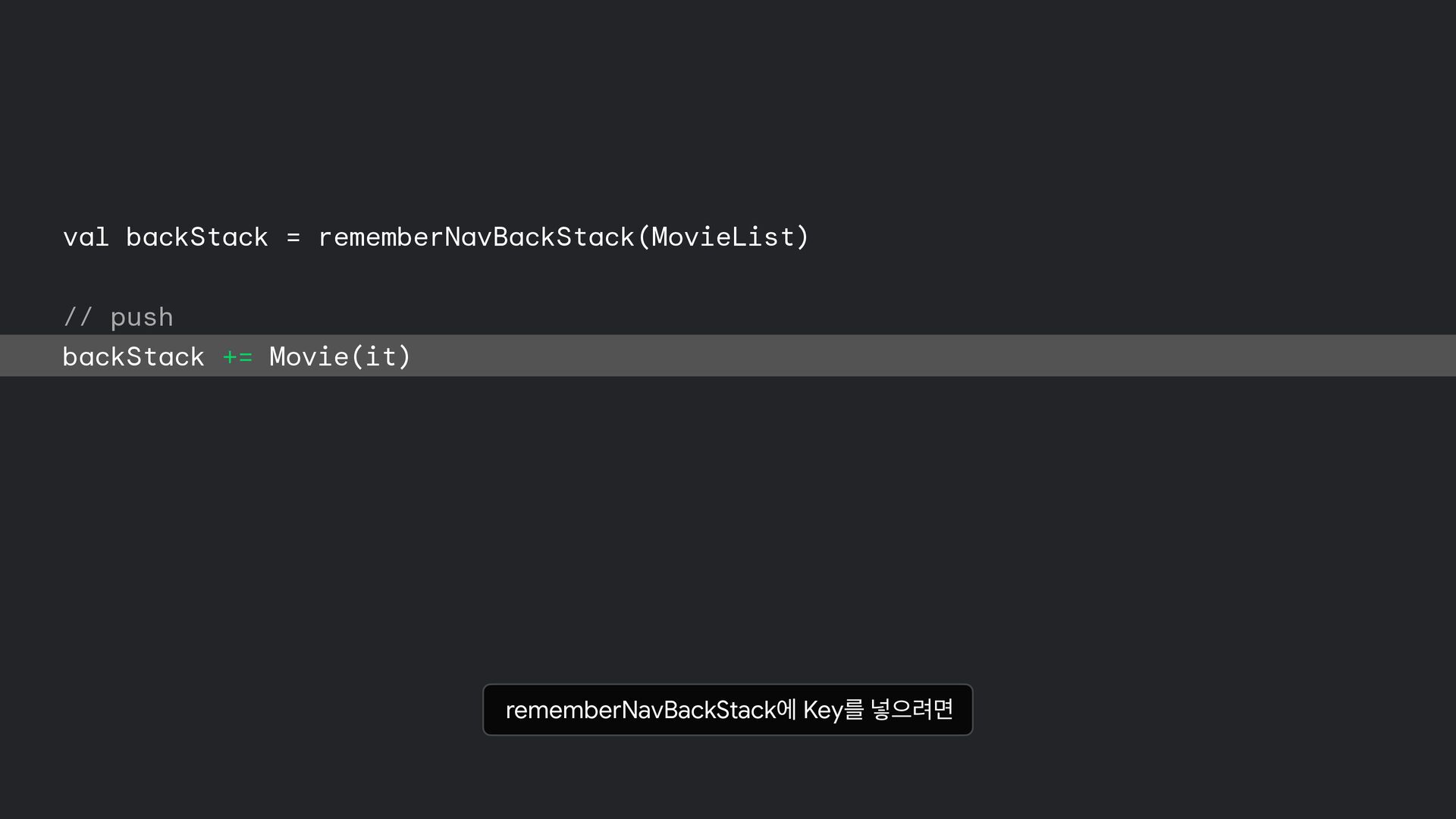Click the closing parenthesis after MovieList
1456x819 pixels.
pos(802,237)
